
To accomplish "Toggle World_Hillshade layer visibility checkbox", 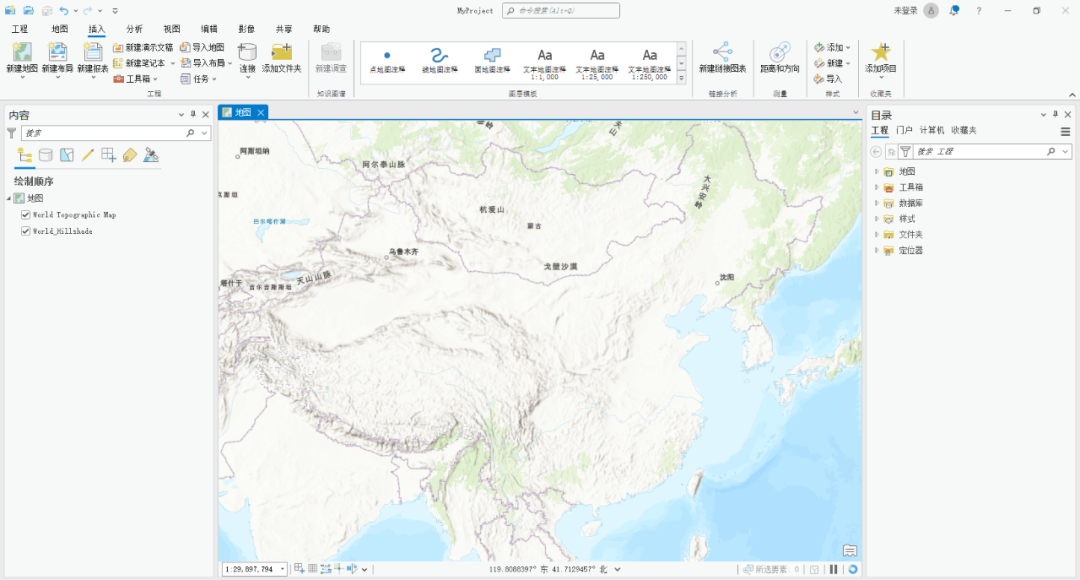I will pos(26,230).
